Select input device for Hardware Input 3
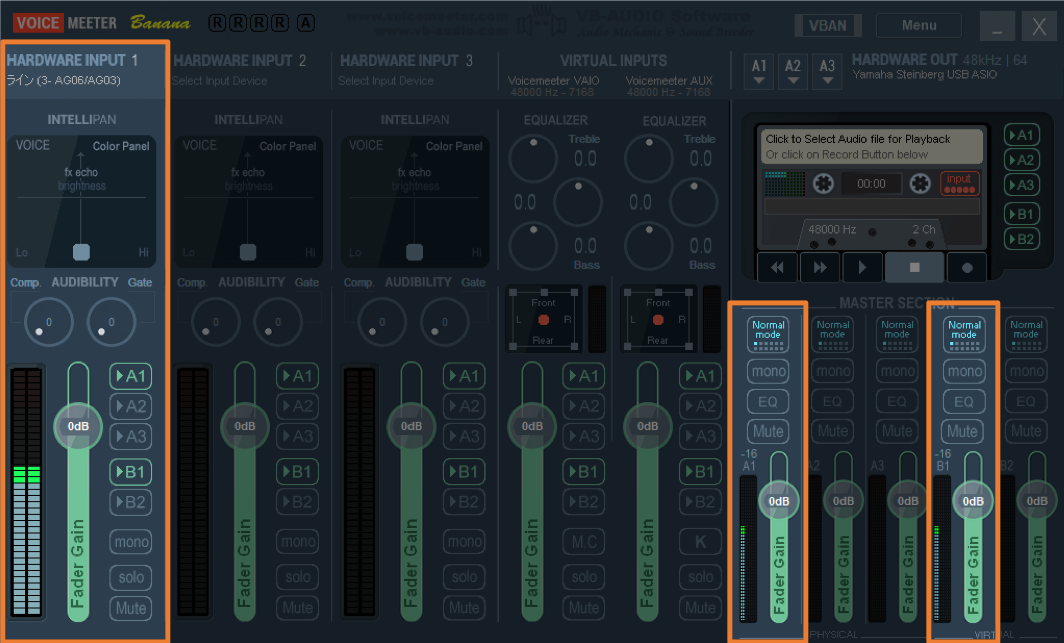This screenshot has height=643, width=1064. pos(386,81)
